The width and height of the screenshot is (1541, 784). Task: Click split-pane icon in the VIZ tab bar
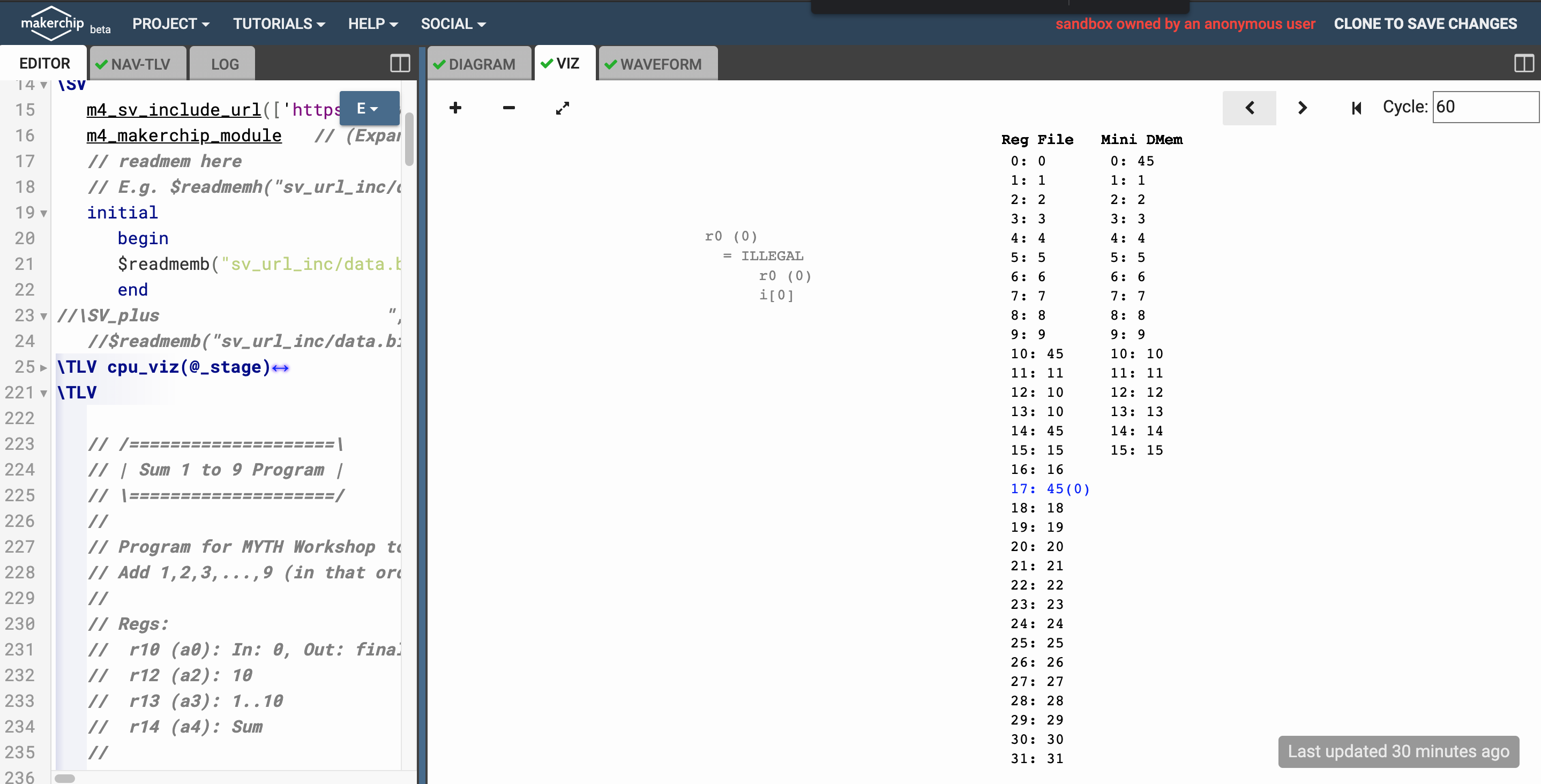pyautogui.click(x=1523, y=63)
